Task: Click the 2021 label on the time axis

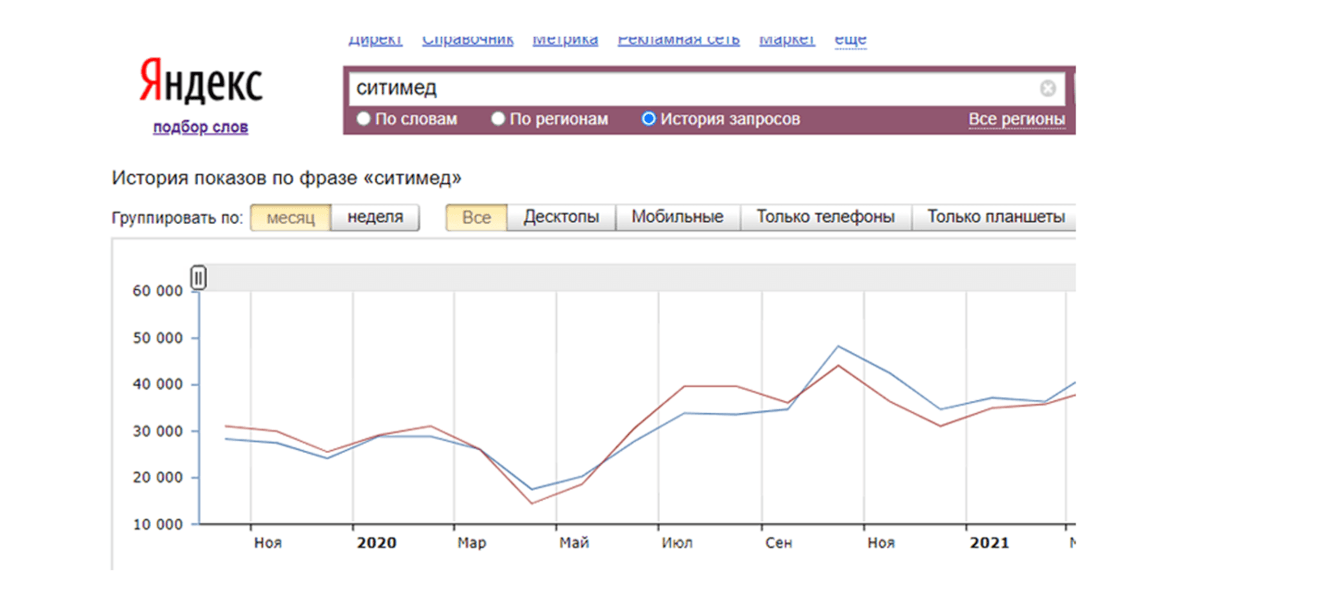Action: (990, 543)
